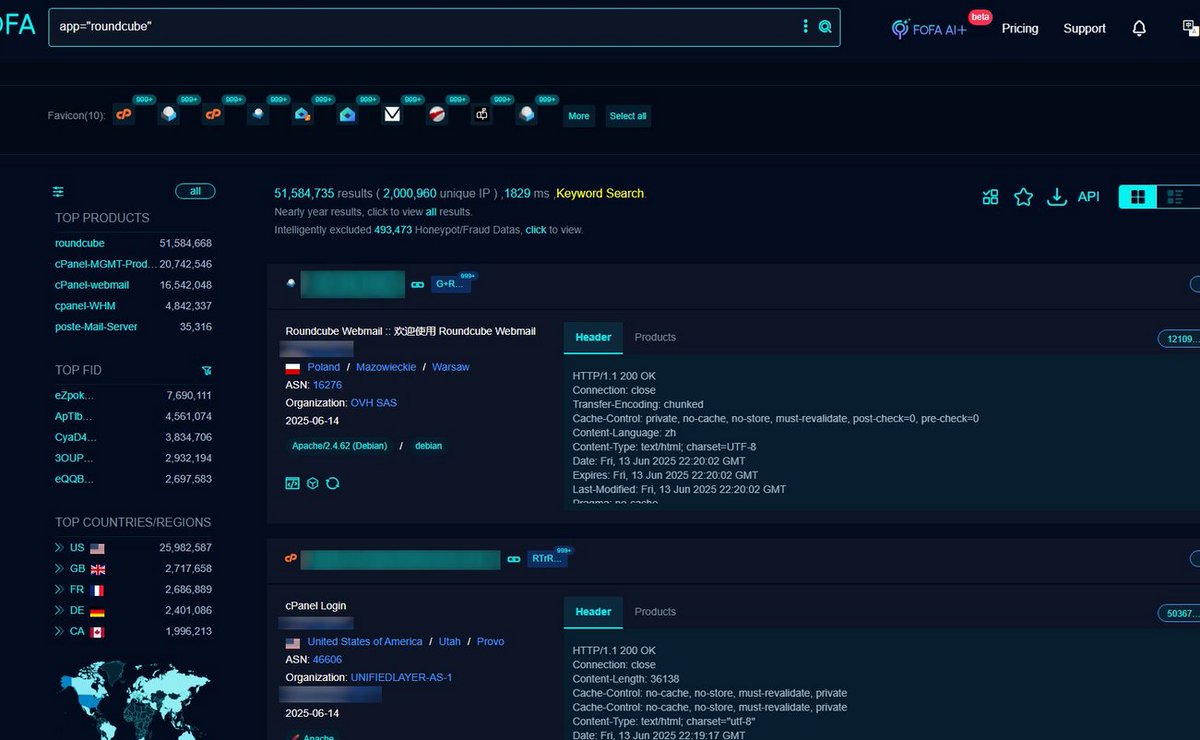
Task: Click the cPanel favicon on second result
Action: 291,558
